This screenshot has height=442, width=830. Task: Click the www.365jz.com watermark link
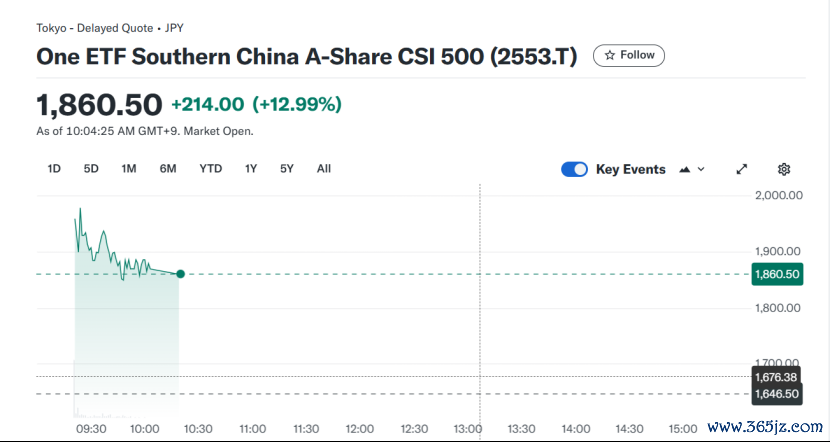(765, 427)
